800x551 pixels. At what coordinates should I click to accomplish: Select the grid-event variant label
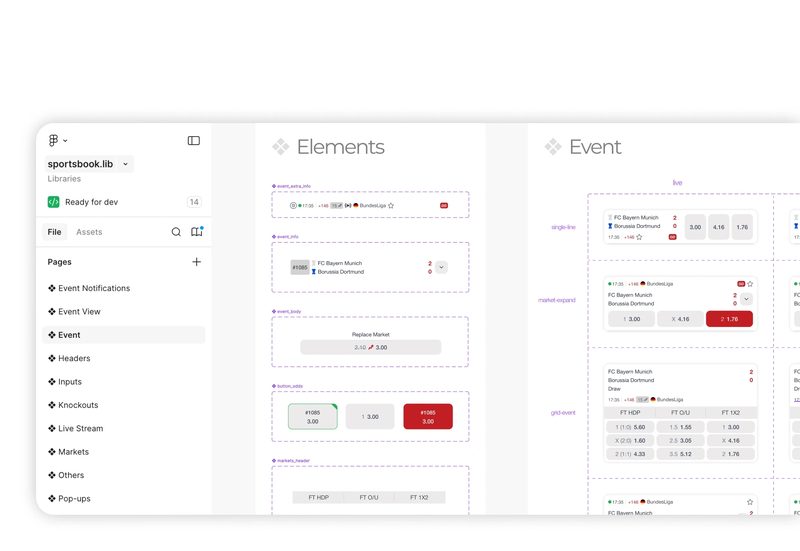pos(563,413)
